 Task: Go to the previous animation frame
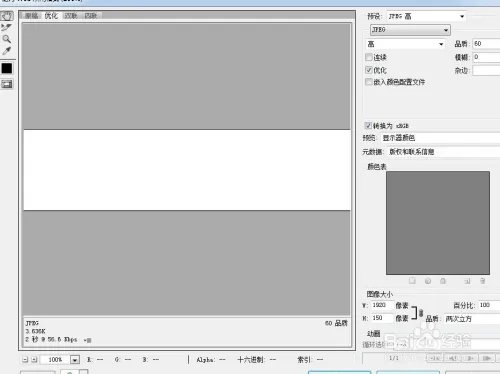[x=452, y=358]
